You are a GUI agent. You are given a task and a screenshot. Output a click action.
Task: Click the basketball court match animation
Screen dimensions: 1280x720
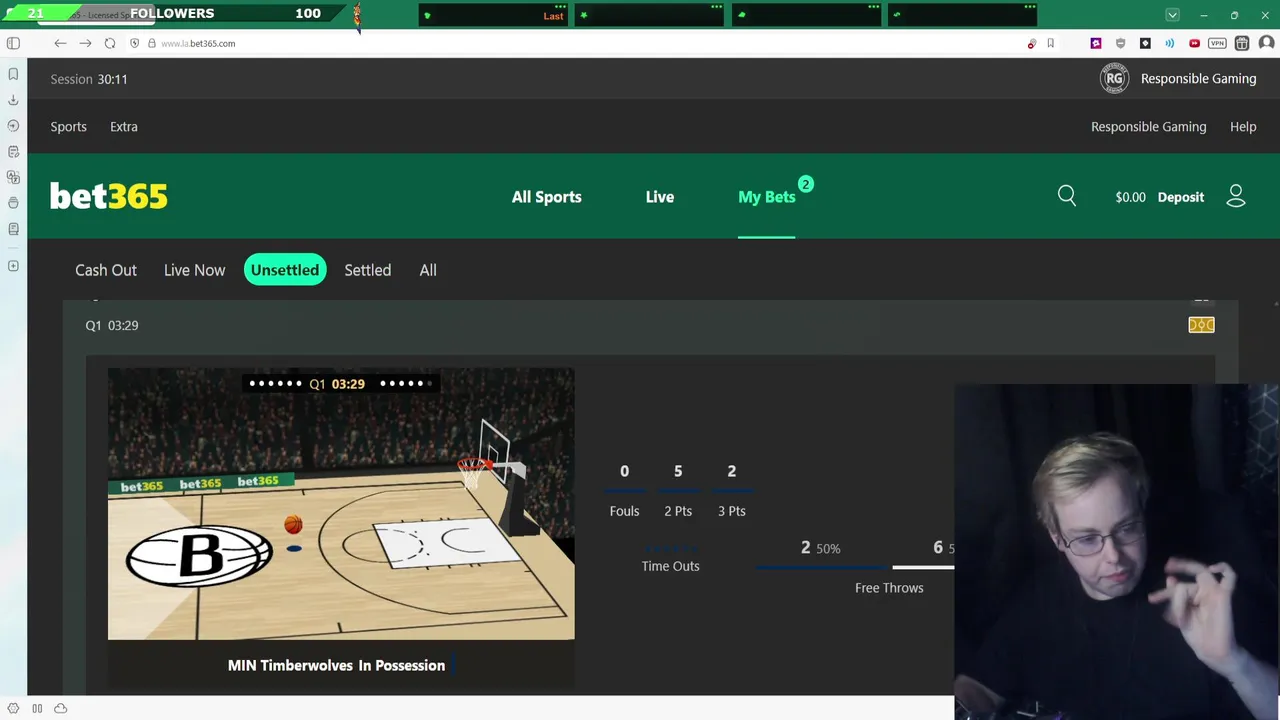pos(341,504)
